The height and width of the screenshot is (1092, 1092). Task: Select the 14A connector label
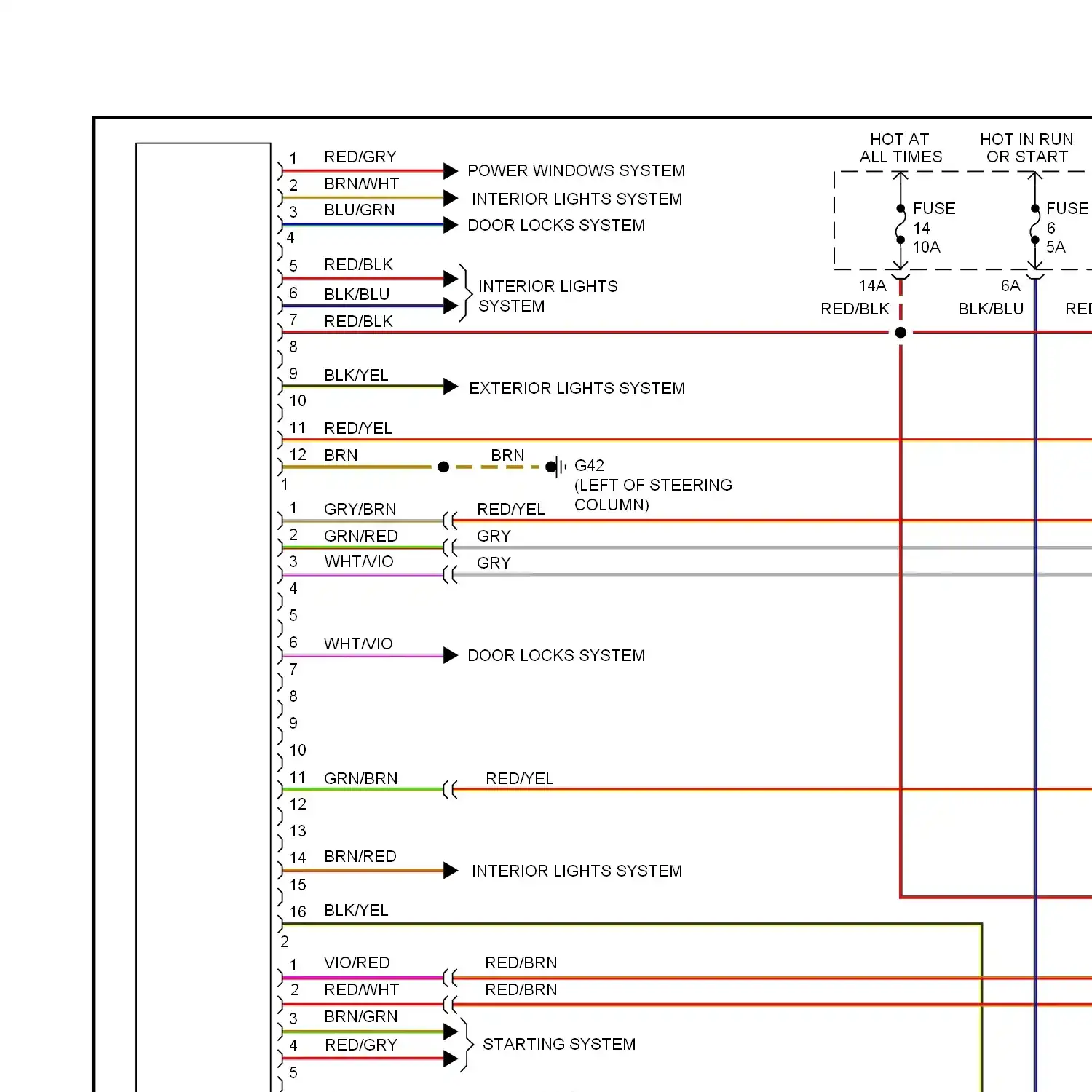point(872,285)
